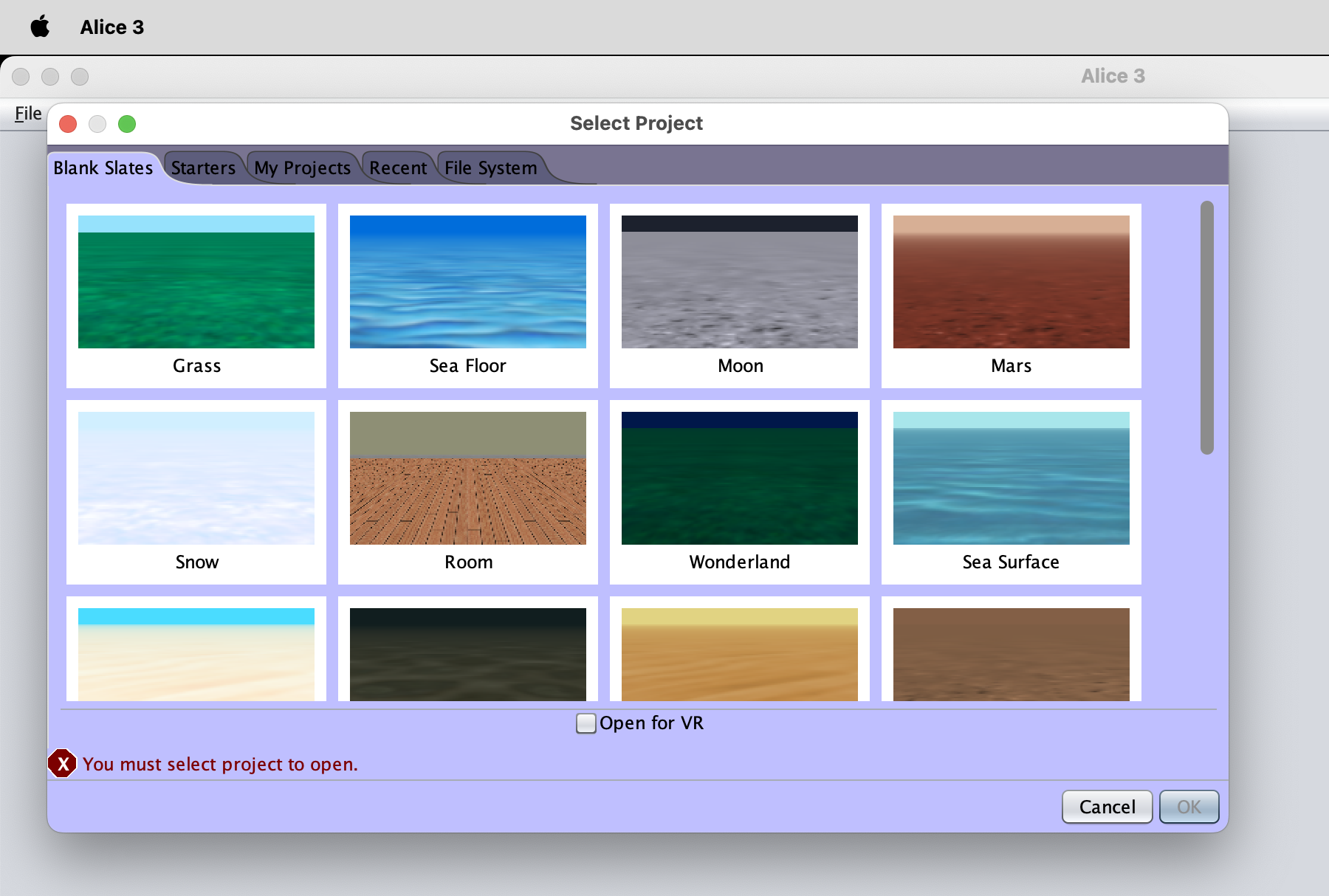
Task: Switch to the Starters tab
Action: point(203,168)
